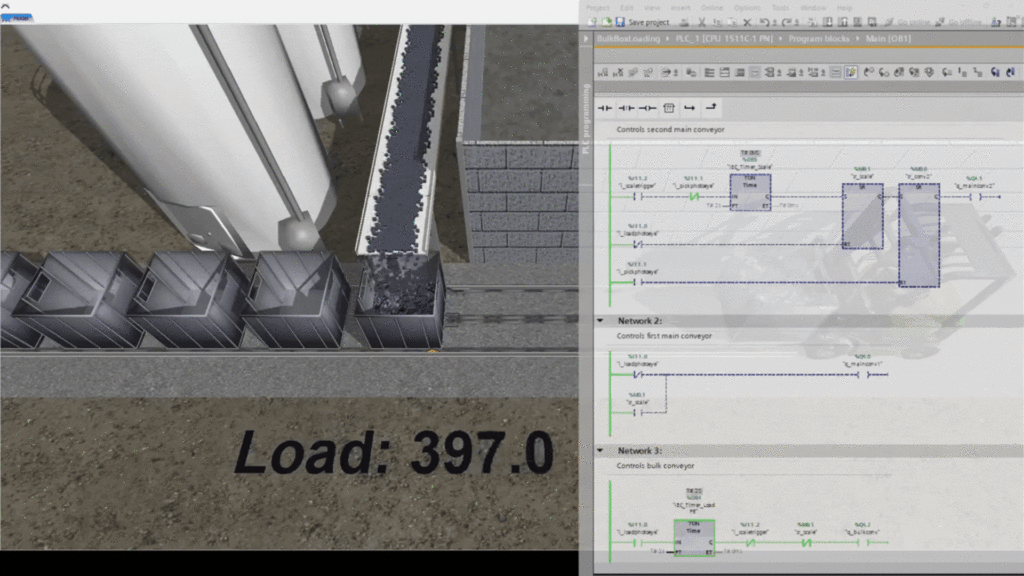The height and width of the screenshot is (576, 1024).
Task: Select the normally open contact in the favorites bar
Action: (606, 108)
